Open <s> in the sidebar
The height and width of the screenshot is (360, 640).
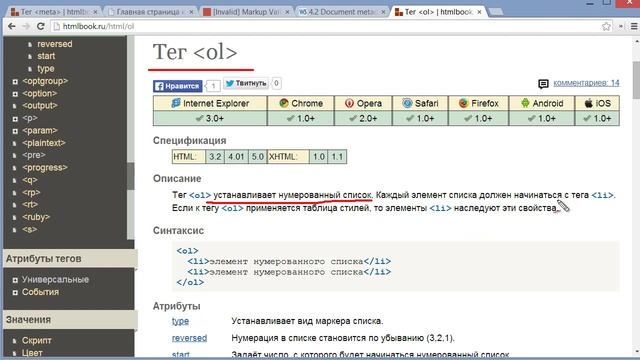(29, 229)
